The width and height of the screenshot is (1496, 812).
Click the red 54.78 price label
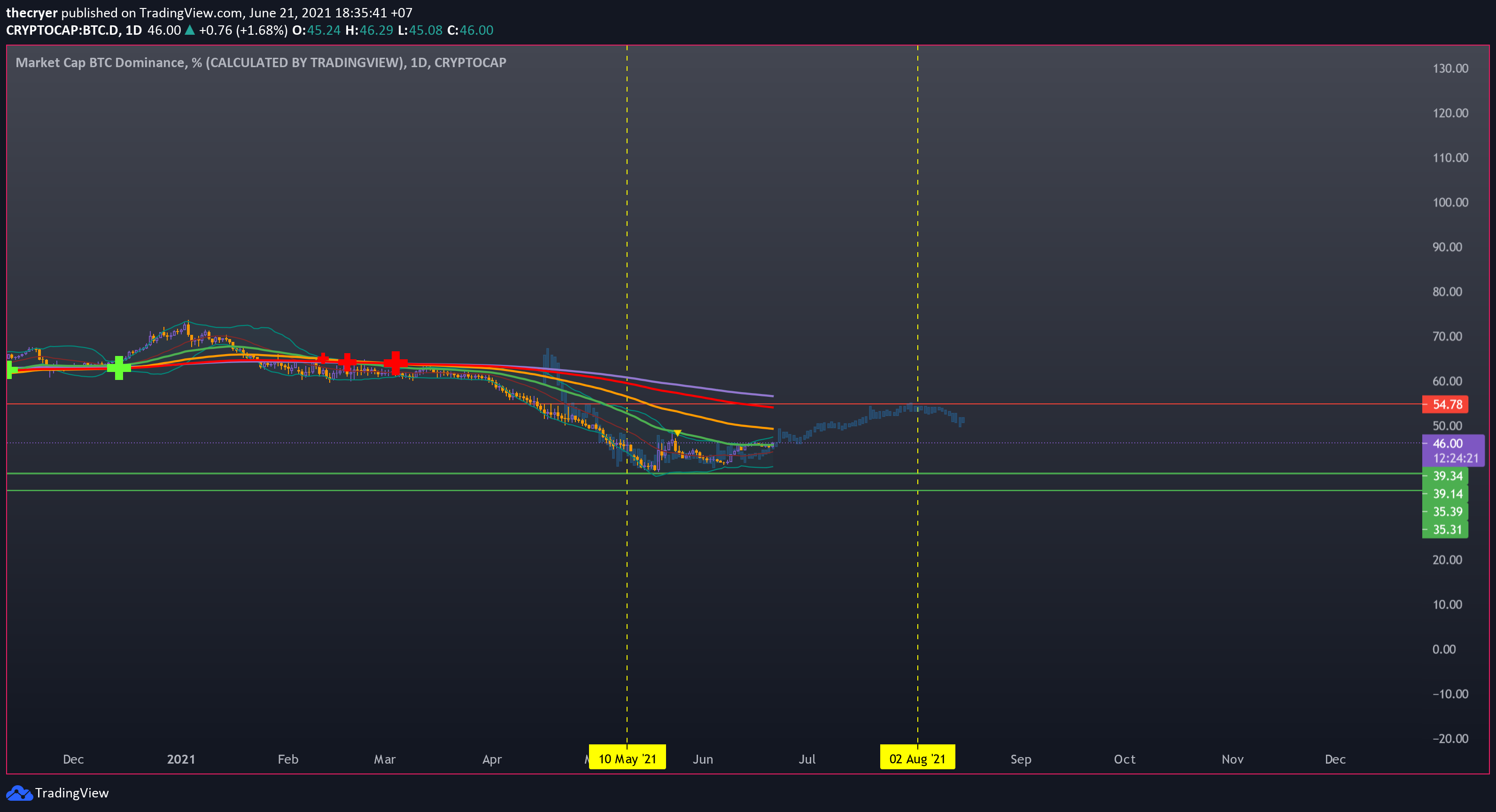[1445, 404]
